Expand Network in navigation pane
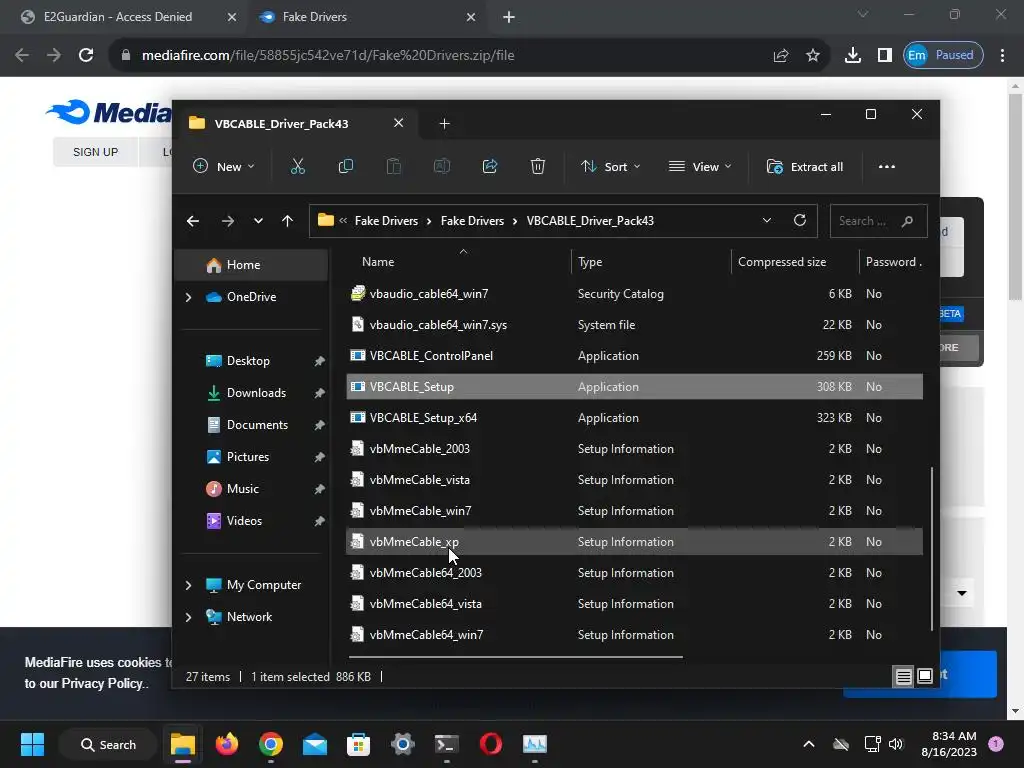Screen dimensions: 1024x768 pyautogui.click(x=188, y=617)
